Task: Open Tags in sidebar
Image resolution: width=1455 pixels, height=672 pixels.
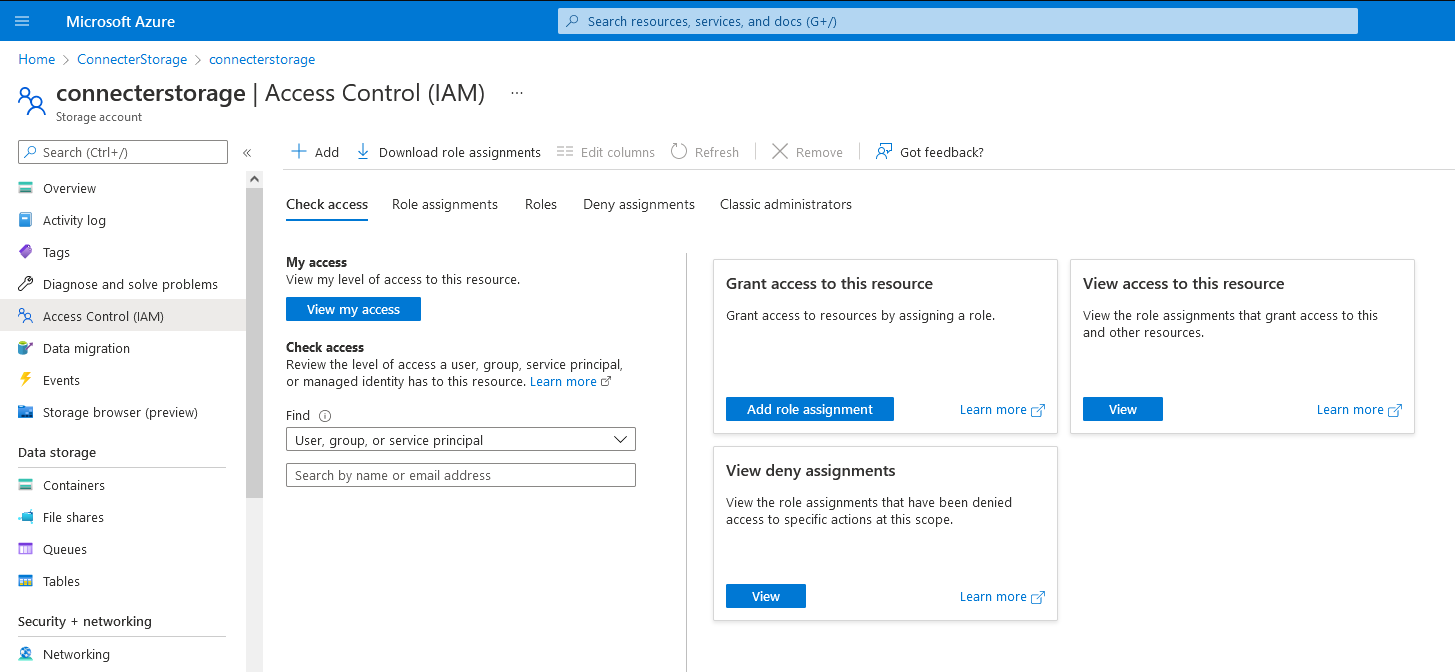Action: 56,252
